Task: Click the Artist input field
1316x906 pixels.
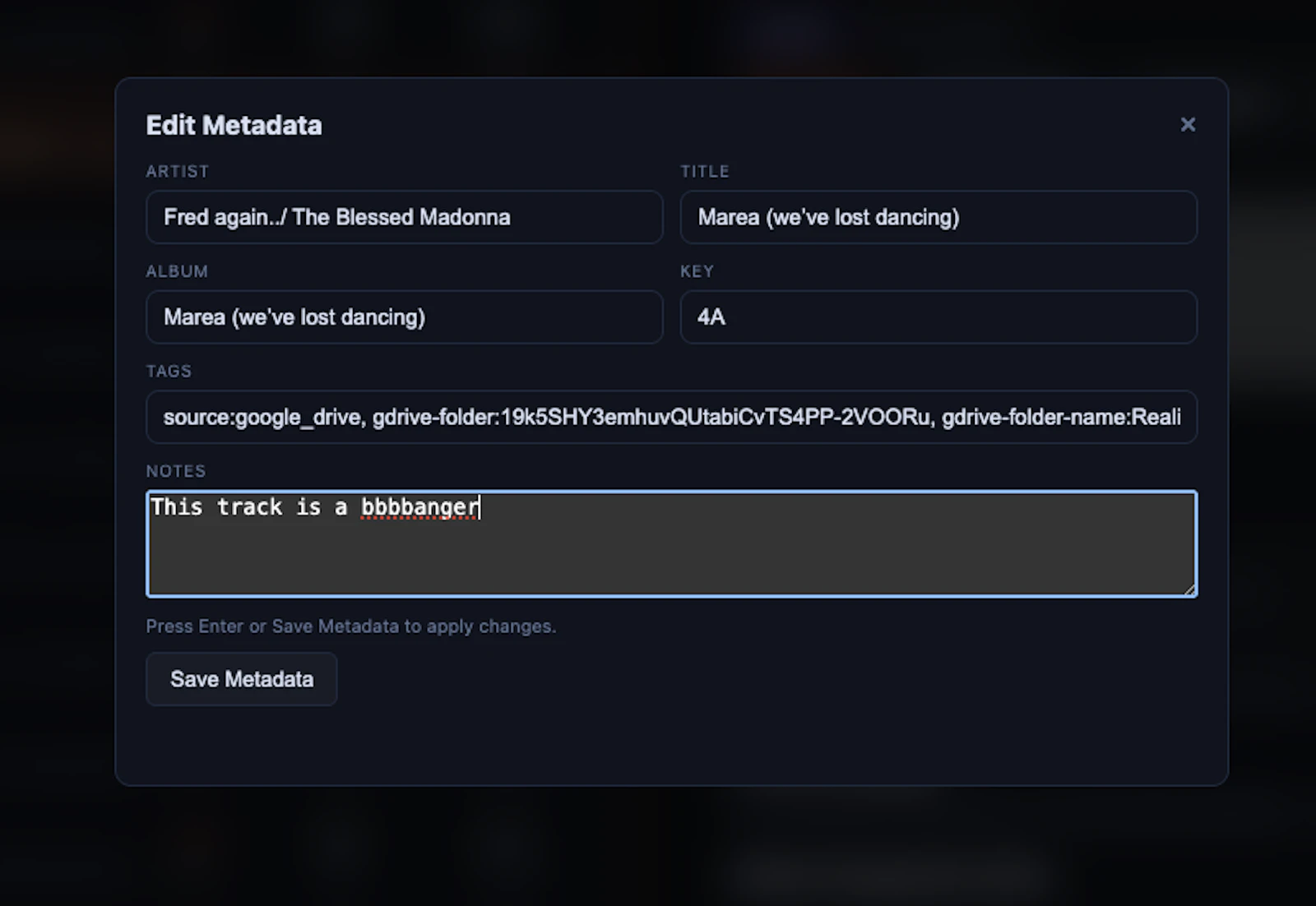Action: pos(404,217)
